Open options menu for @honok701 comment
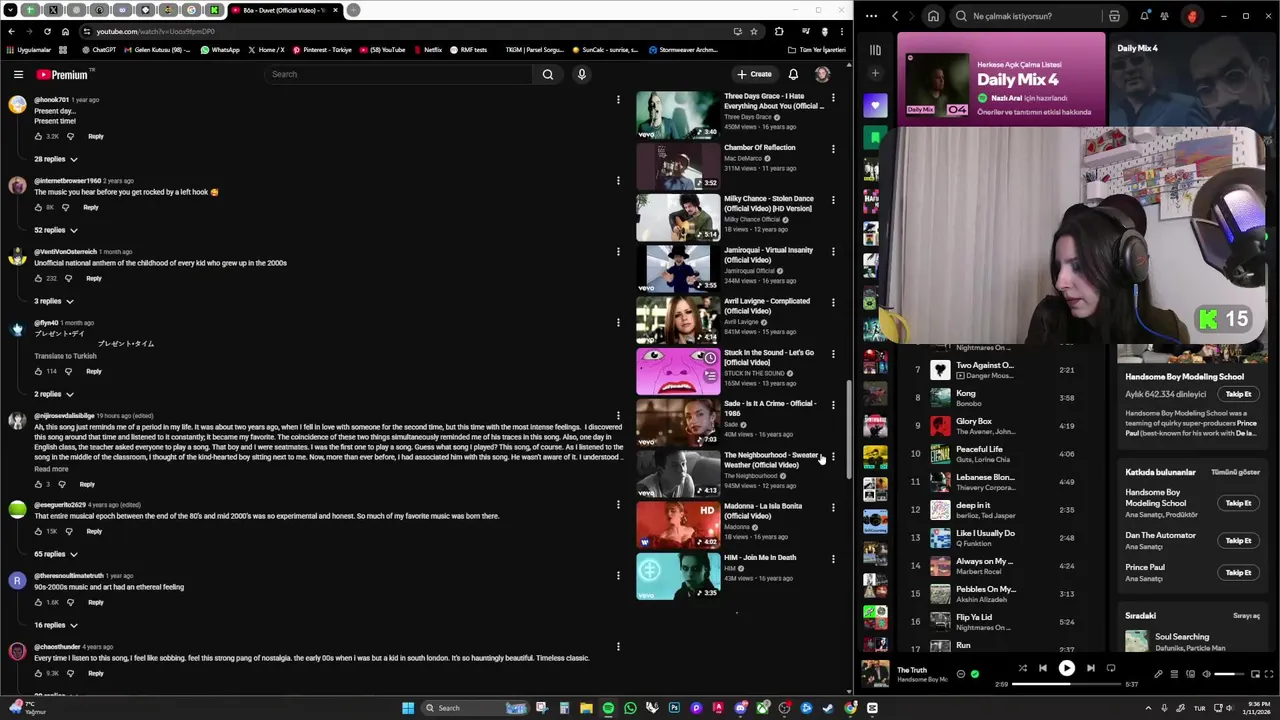The width and height of the screenshot is (1280, 720). 618,99
